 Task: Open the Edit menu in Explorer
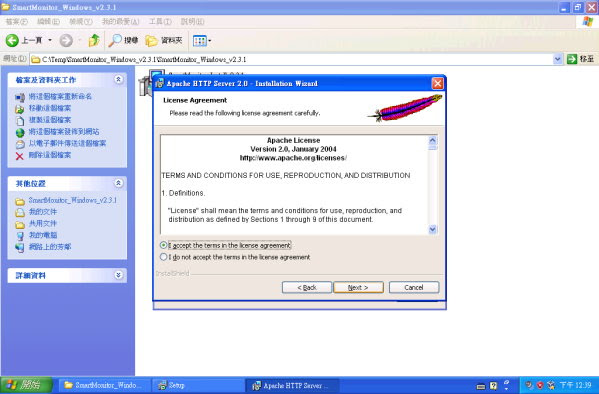point(48,21)
